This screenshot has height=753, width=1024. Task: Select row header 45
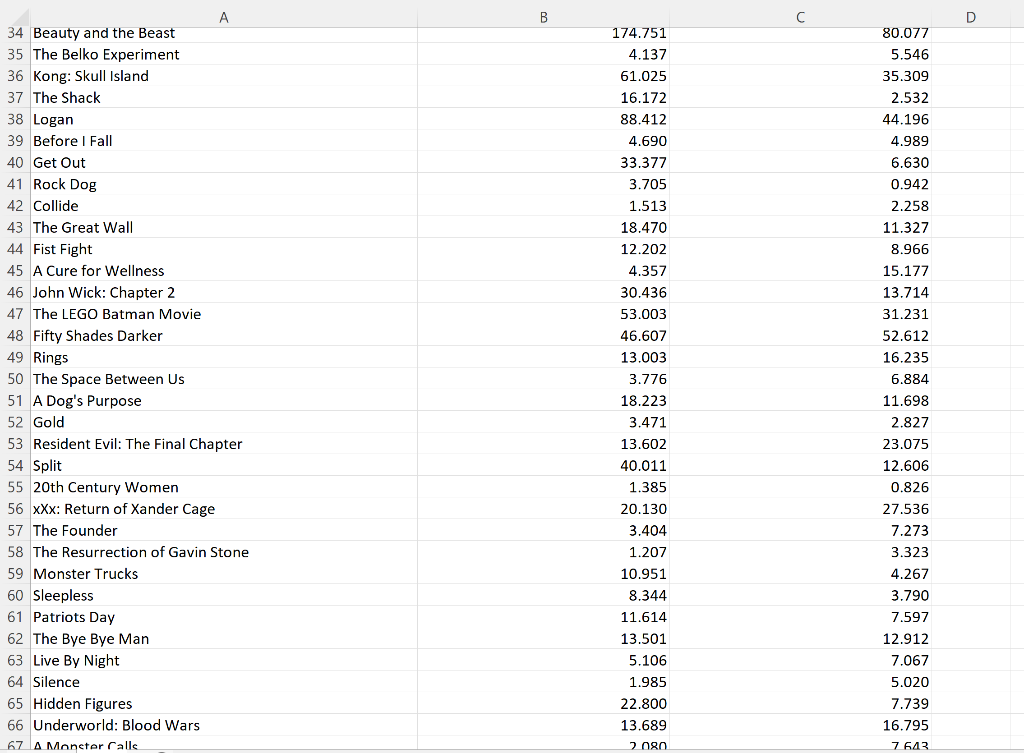(15, 270)
